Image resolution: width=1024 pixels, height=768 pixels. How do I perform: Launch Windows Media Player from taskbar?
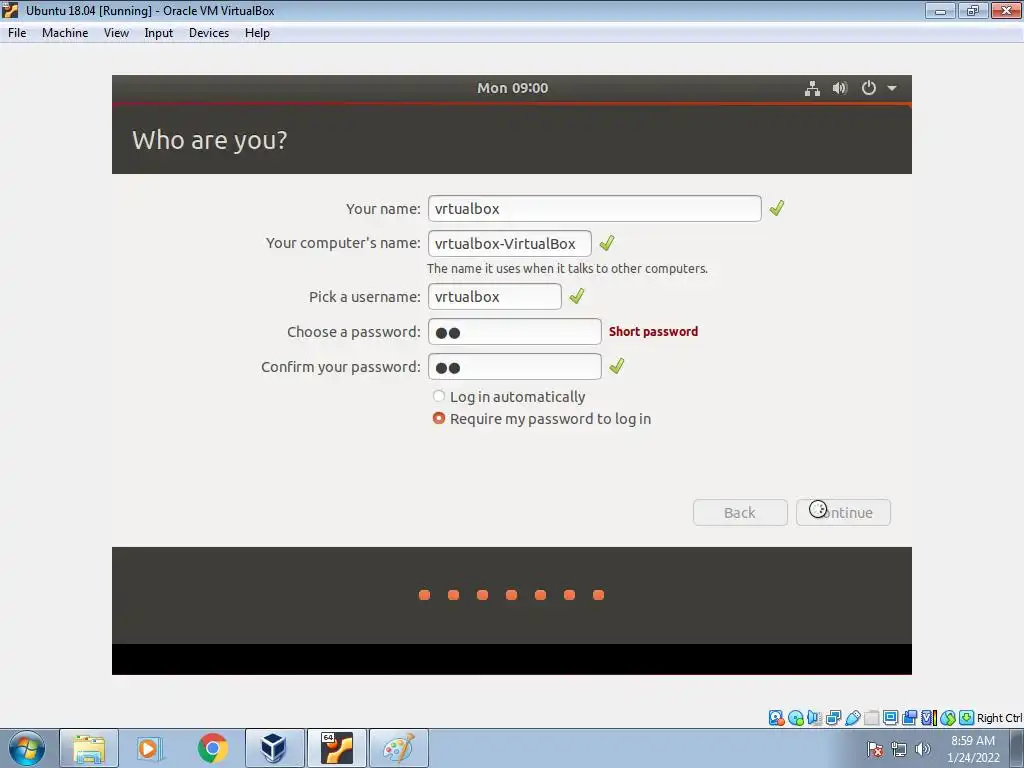pyautogui.click(x=148, y=748)
